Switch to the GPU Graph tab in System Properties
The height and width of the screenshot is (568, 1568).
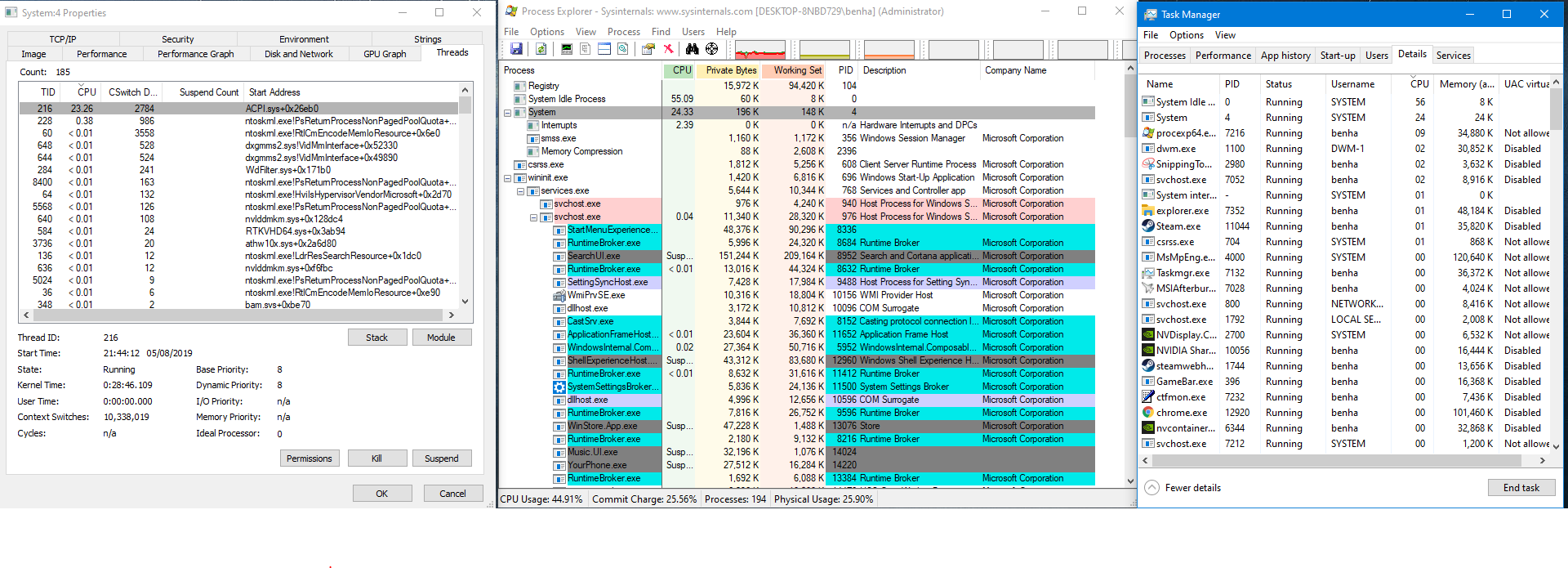click(x=385, y=54)
